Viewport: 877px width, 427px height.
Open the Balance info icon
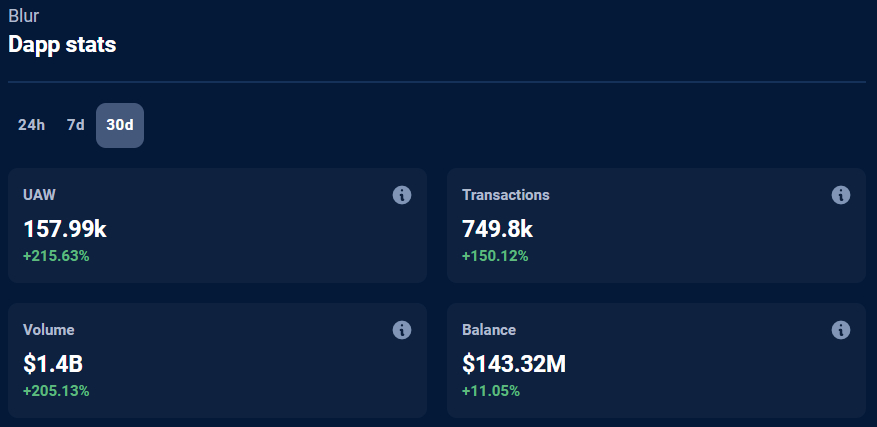pyautogui.click(x=841, y=330)
